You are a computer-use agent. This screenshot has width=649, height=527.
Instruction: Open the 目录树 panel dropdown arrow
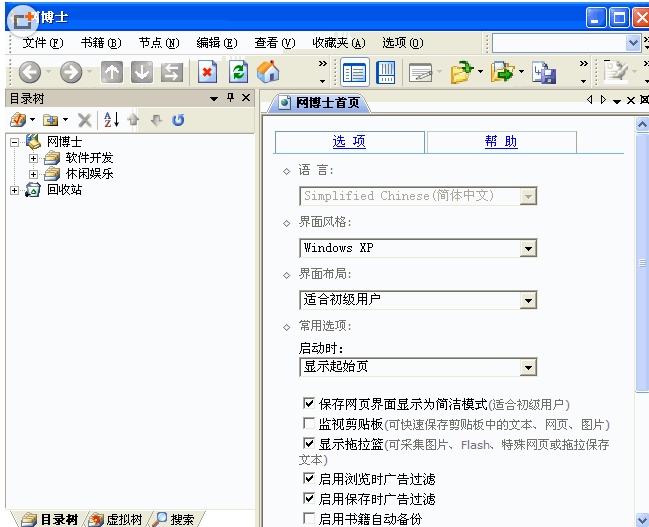214,99
